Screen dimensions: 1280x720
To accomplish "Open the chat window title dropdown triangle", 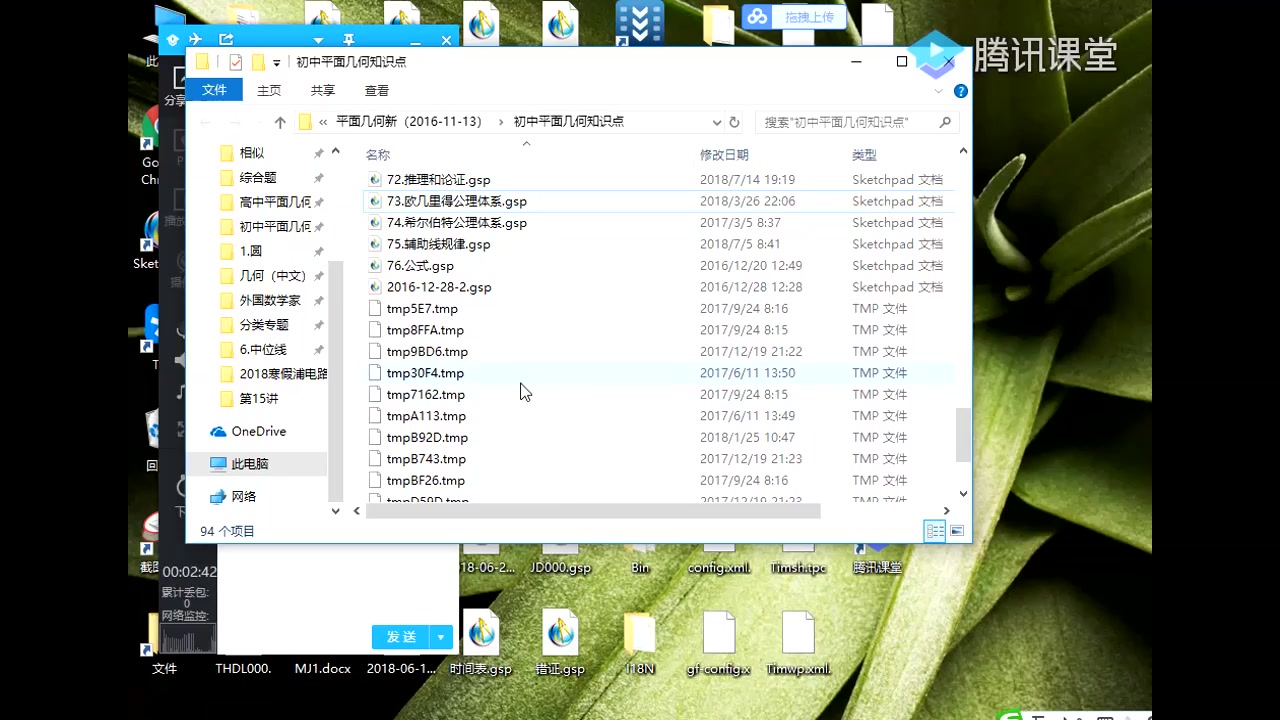I will [x=318, y=41].
